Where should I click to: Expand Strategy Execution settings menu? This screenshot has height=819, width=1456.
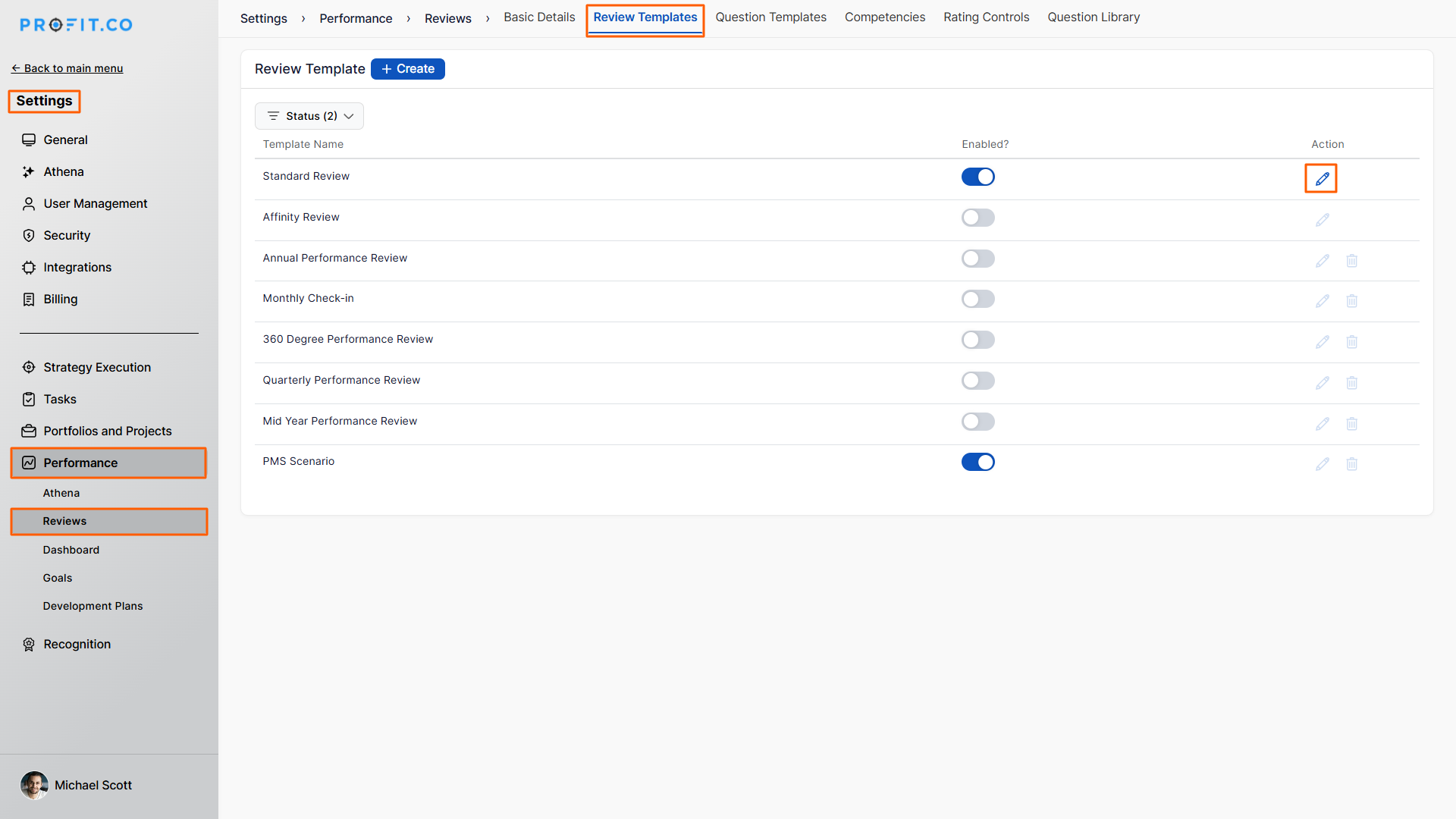97,367
